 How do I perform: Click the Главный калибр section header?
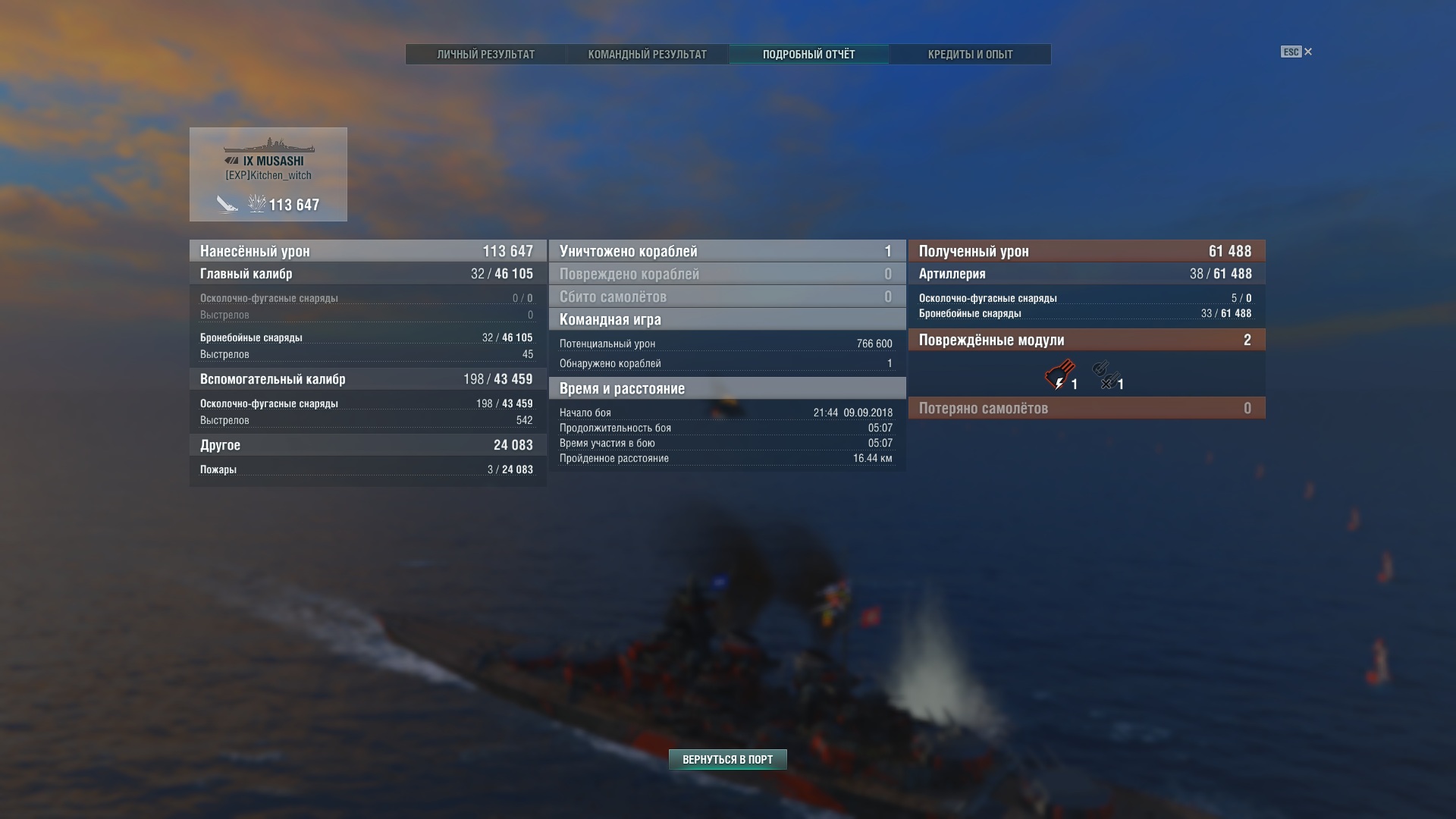[x=368, y=274]
